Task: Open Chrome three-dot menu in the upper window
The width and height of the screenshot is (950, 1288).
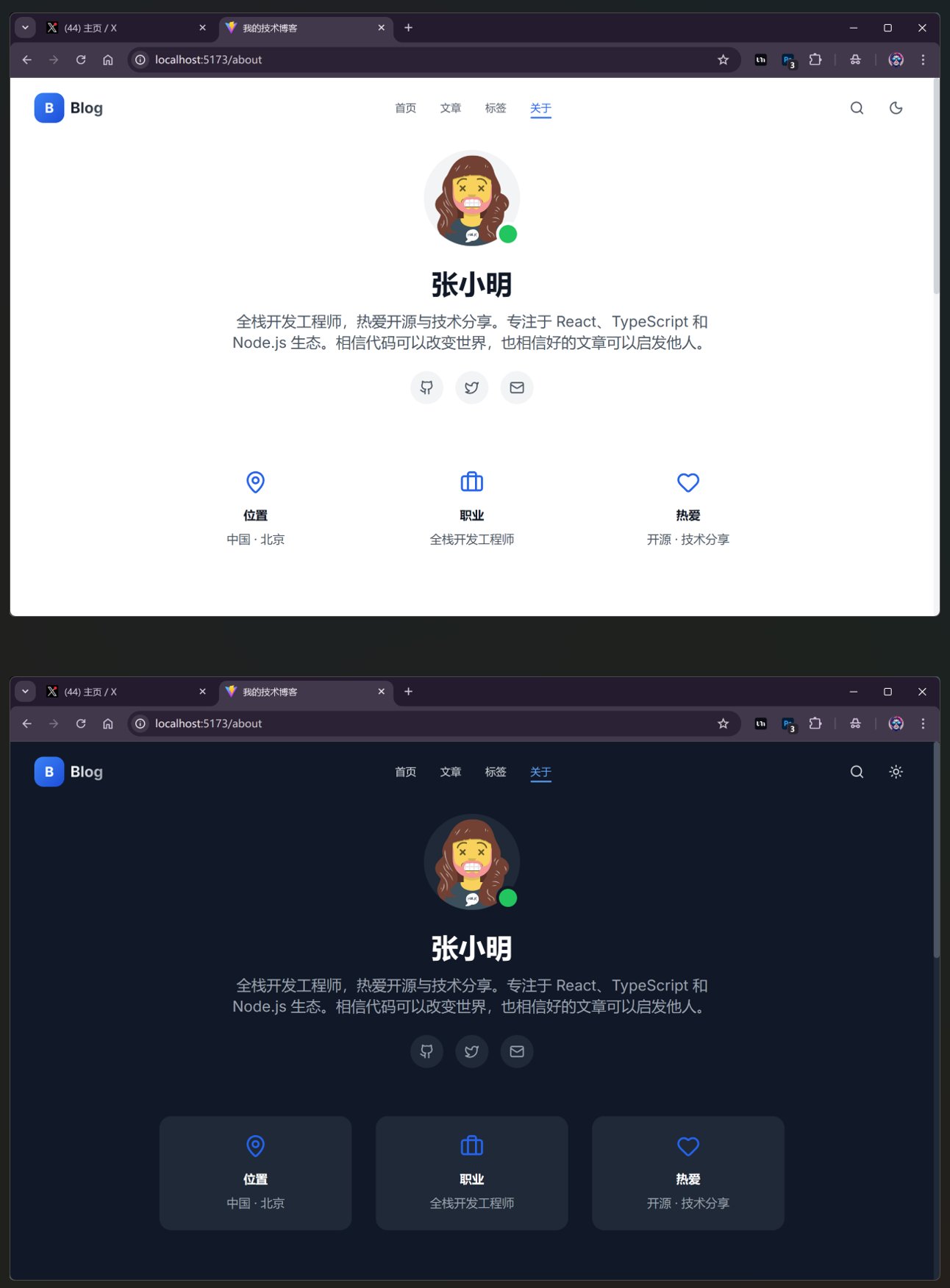Action: (x=923, y=60)
